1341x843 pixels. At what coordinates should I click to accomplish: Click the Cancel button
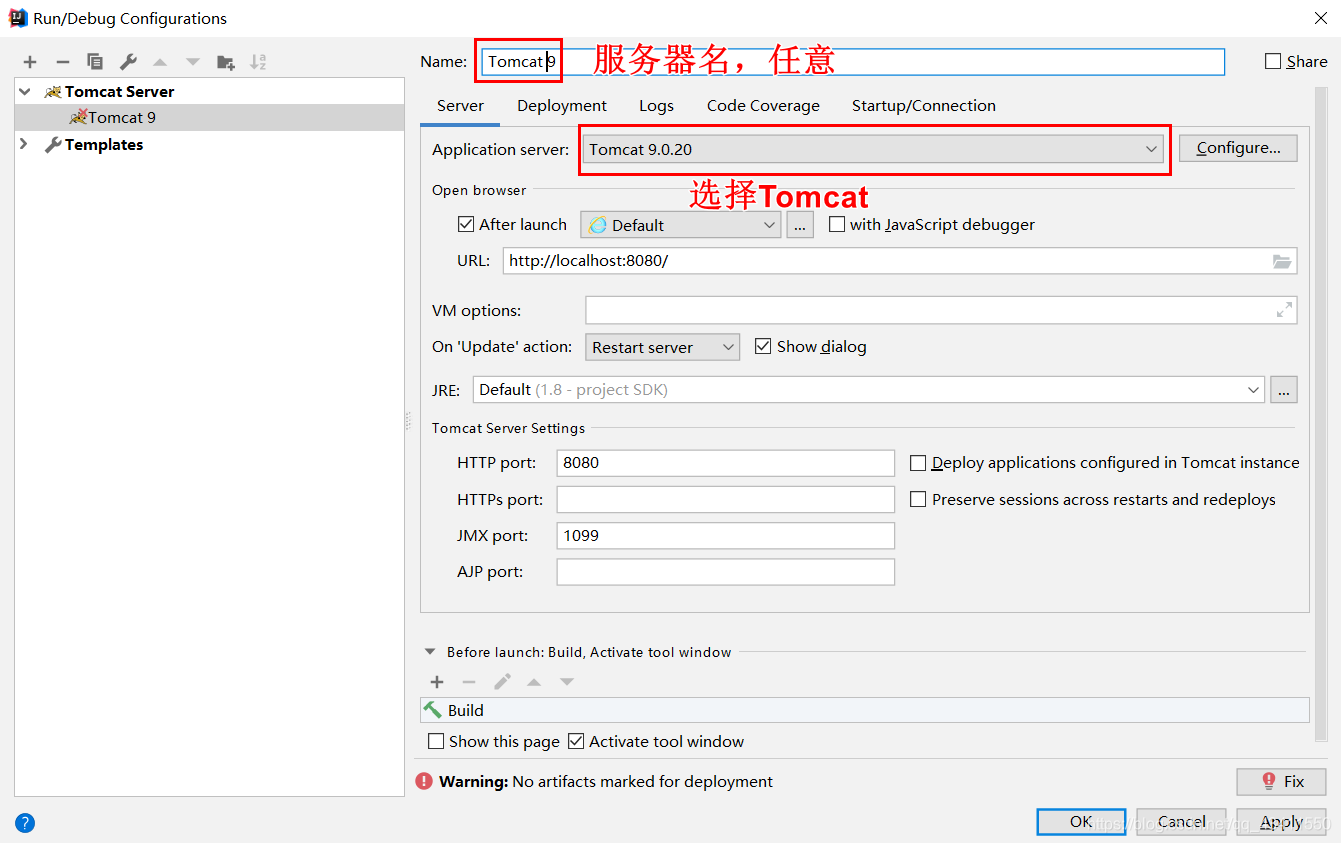(1181, 822)
